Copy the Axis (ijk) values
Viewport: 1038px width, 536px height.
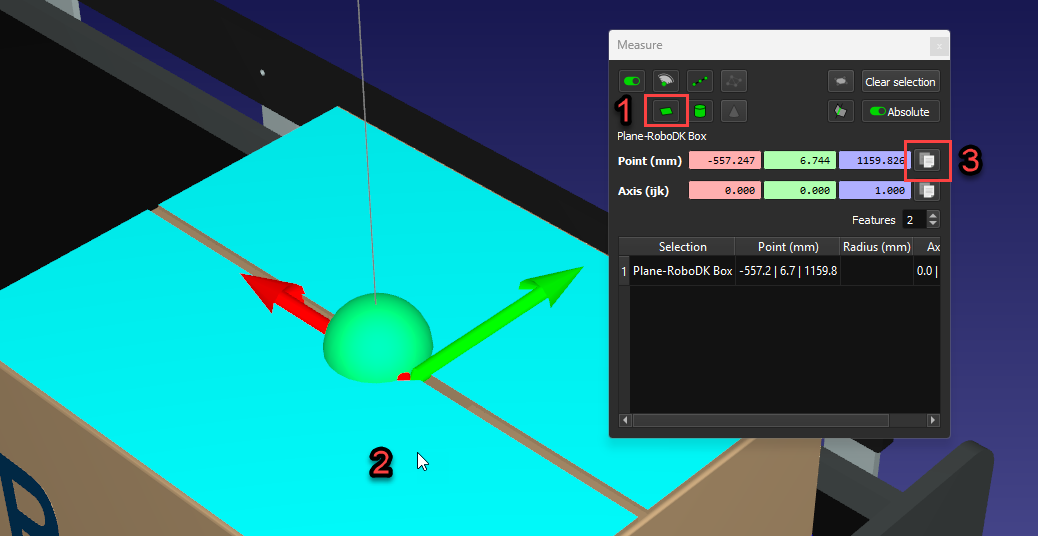927,190
